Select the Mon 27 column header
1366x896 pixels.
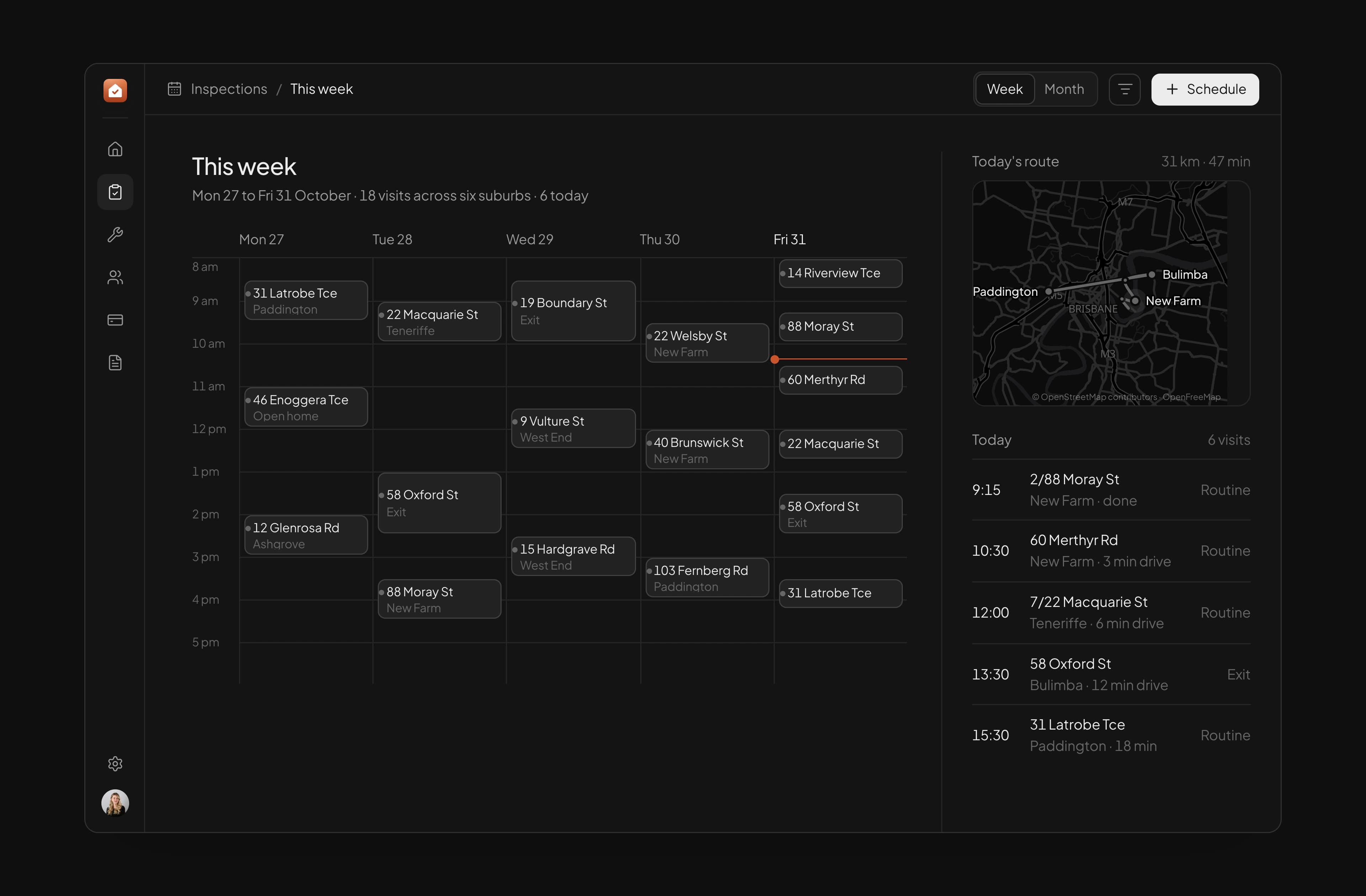pyautogui.click(x=261, y=239)
